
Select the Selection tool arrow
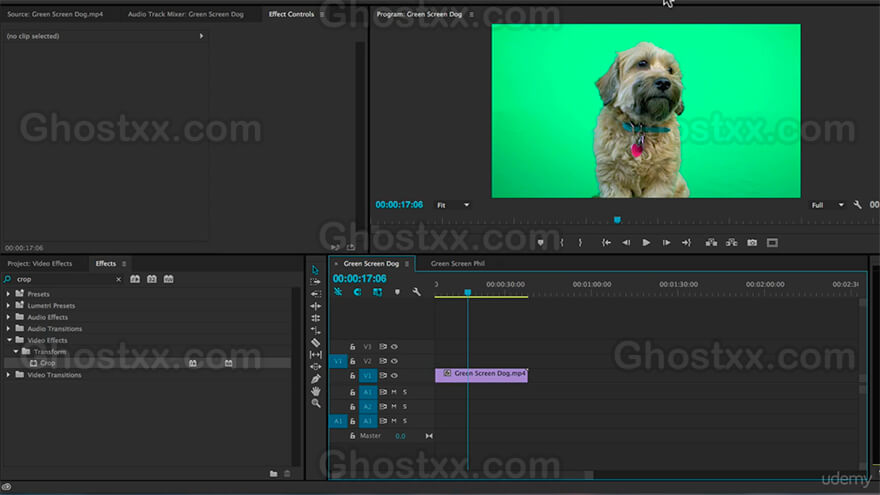tap(315, 270)
